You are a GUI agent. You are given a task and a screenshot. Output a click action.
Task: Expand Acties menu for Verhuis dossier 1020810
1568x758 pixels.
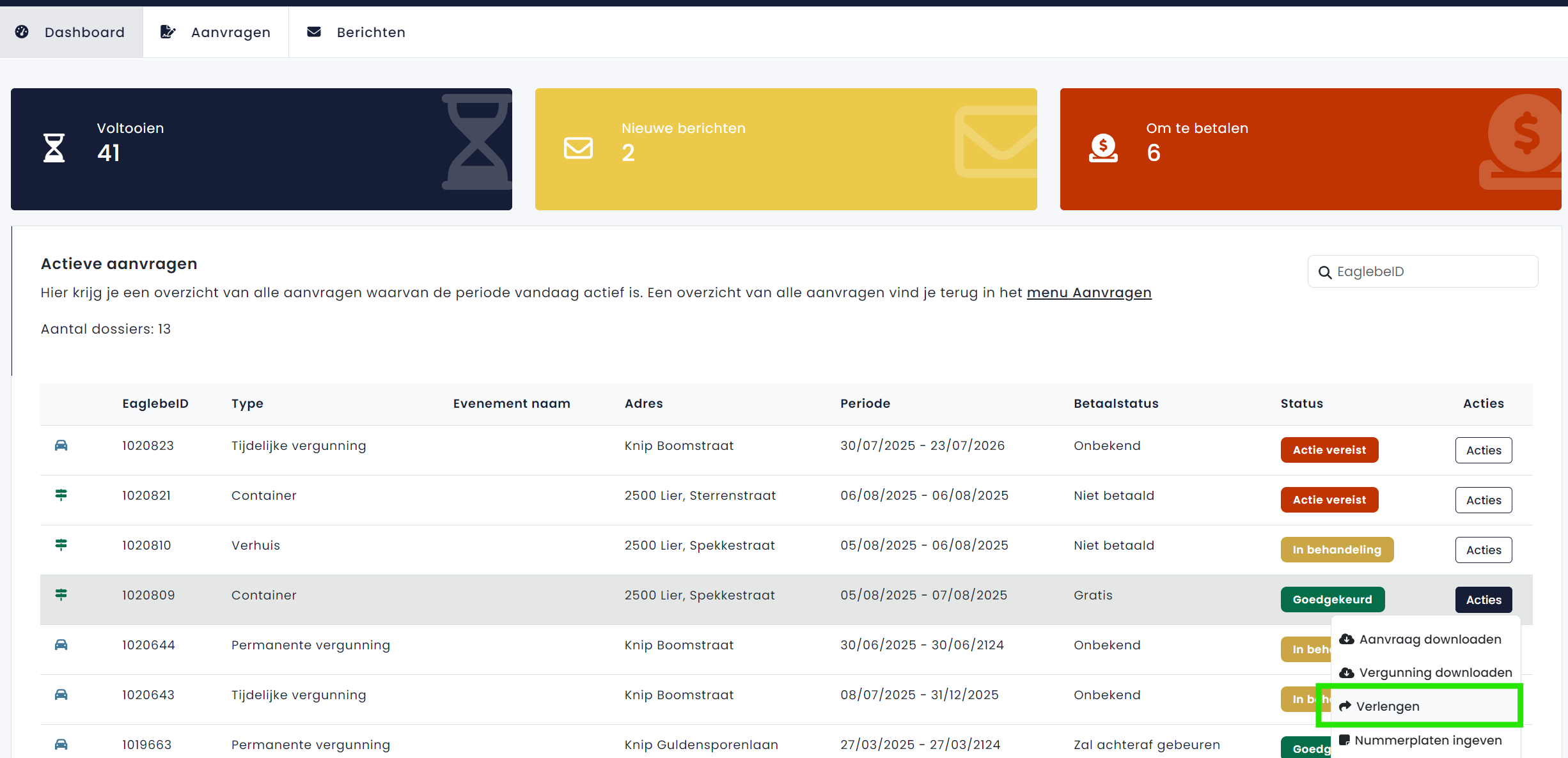(1483, 550)
